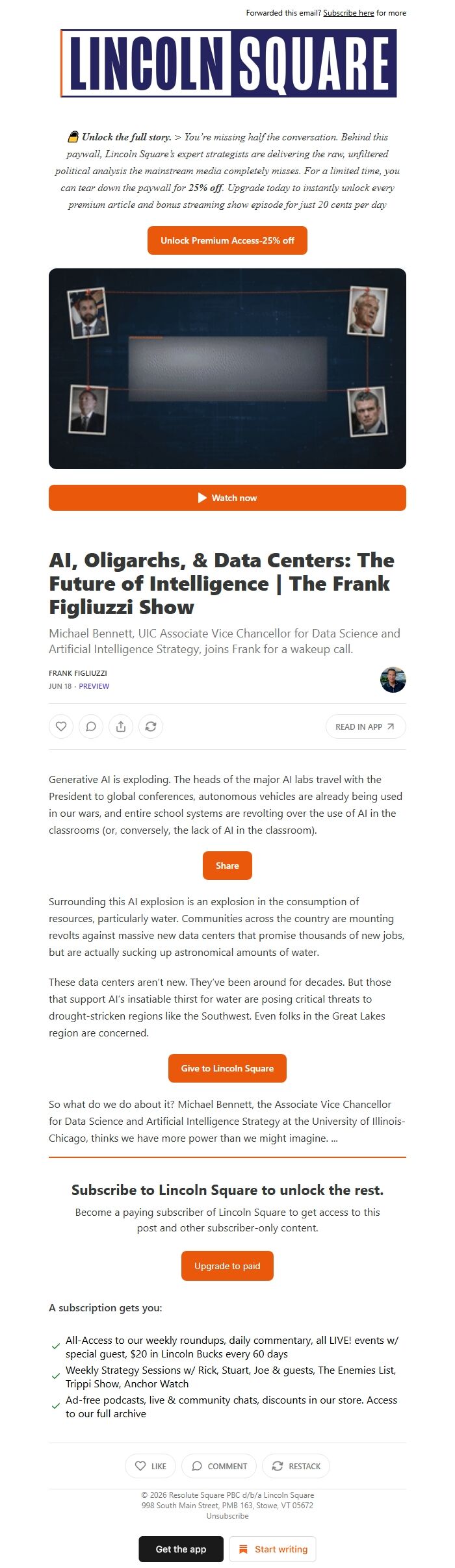Viewport: 455px width, 1568px height.
Task: Click the heart like icon under byline
Action: click(61, 726)
